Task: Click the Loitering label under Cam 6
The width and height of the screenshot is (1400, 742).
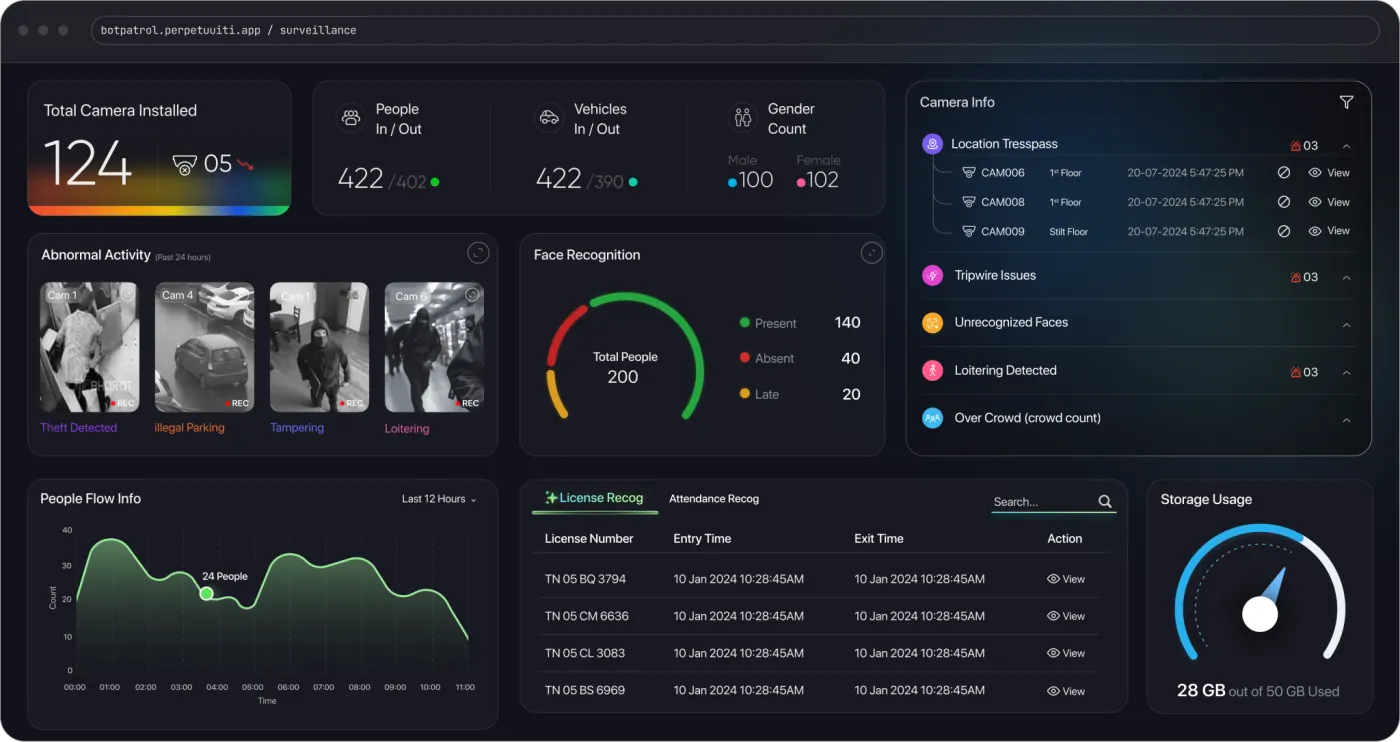Action: pyautogui.click(x=407, y=429)
